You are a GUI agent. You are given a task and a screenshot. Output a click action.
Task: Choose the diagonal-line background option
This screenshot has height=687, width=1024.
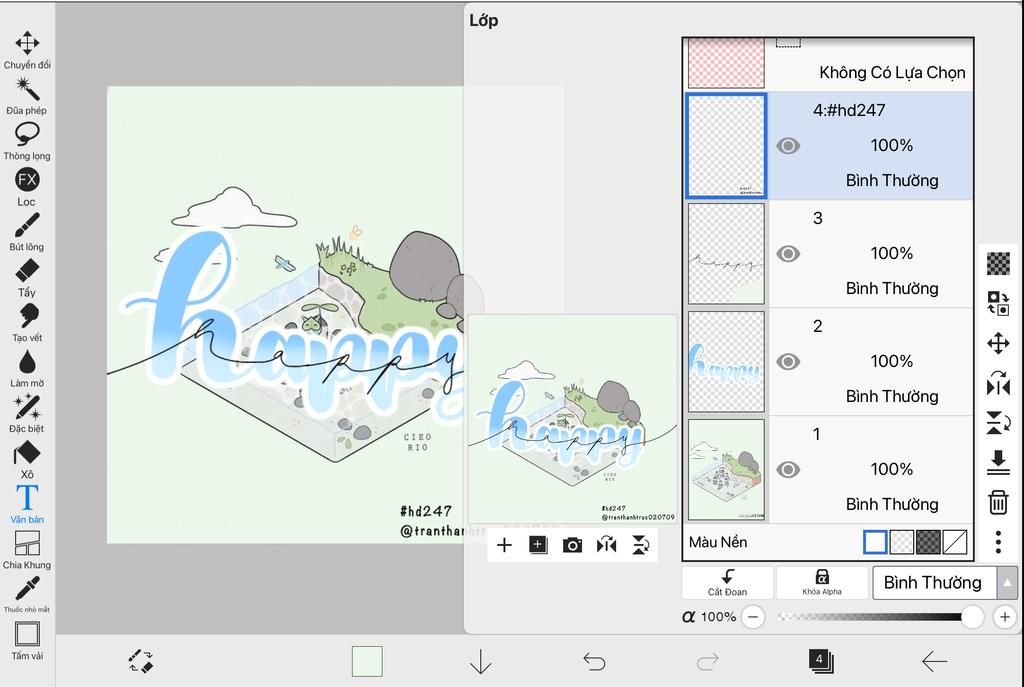(955, 542)
